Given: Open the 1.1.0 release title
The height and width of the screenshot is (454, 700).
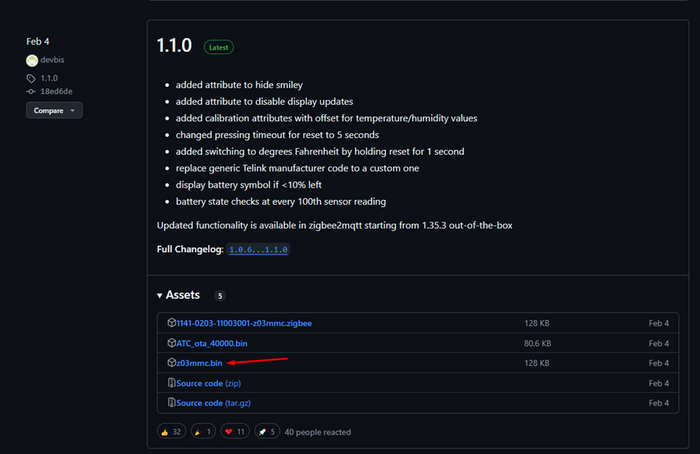Looking at the screenshot, I should 174,46.
